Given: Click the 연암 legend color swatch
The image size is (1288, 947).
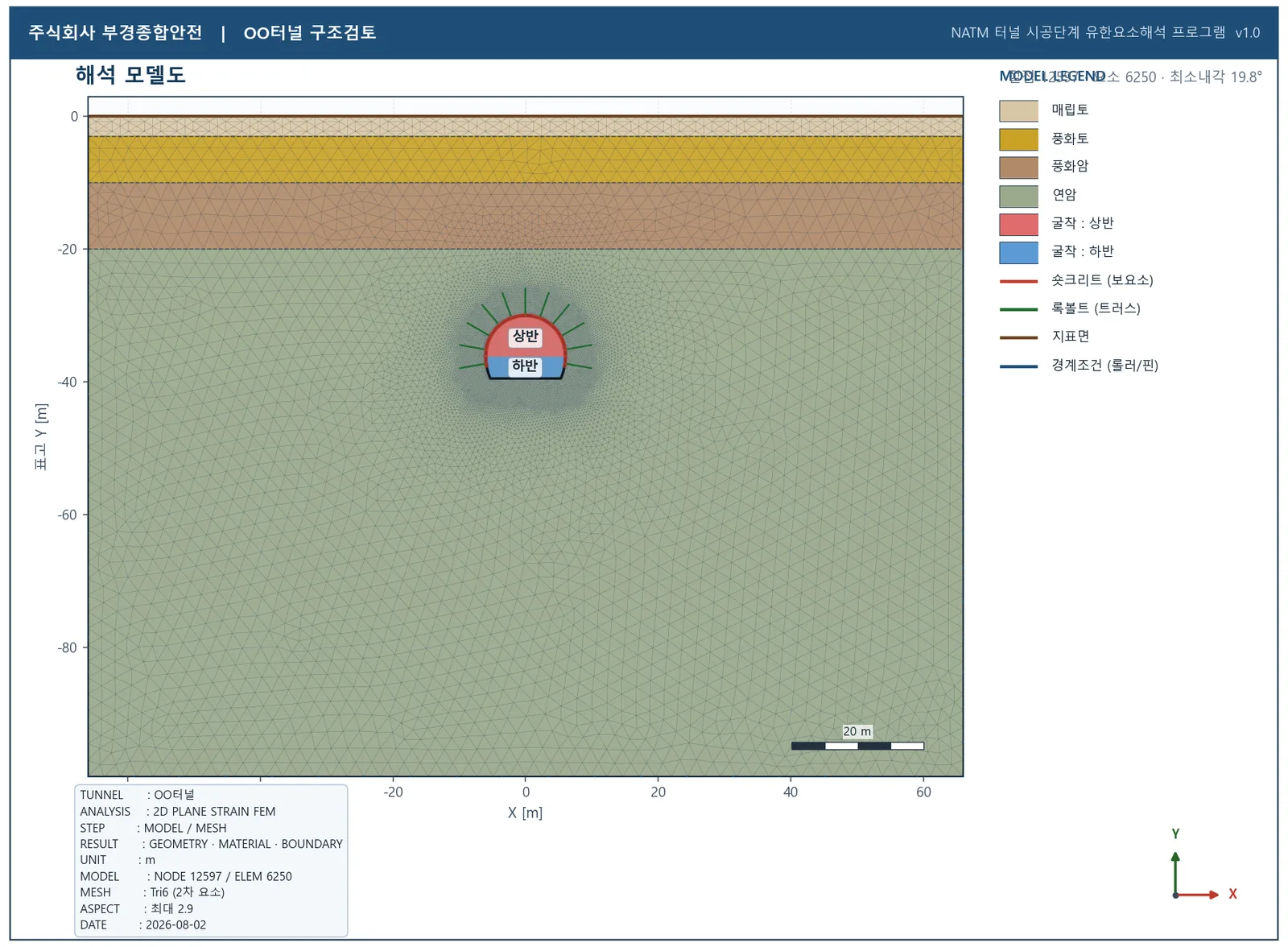Looking at the screenshot, I should pos(1018,196).
